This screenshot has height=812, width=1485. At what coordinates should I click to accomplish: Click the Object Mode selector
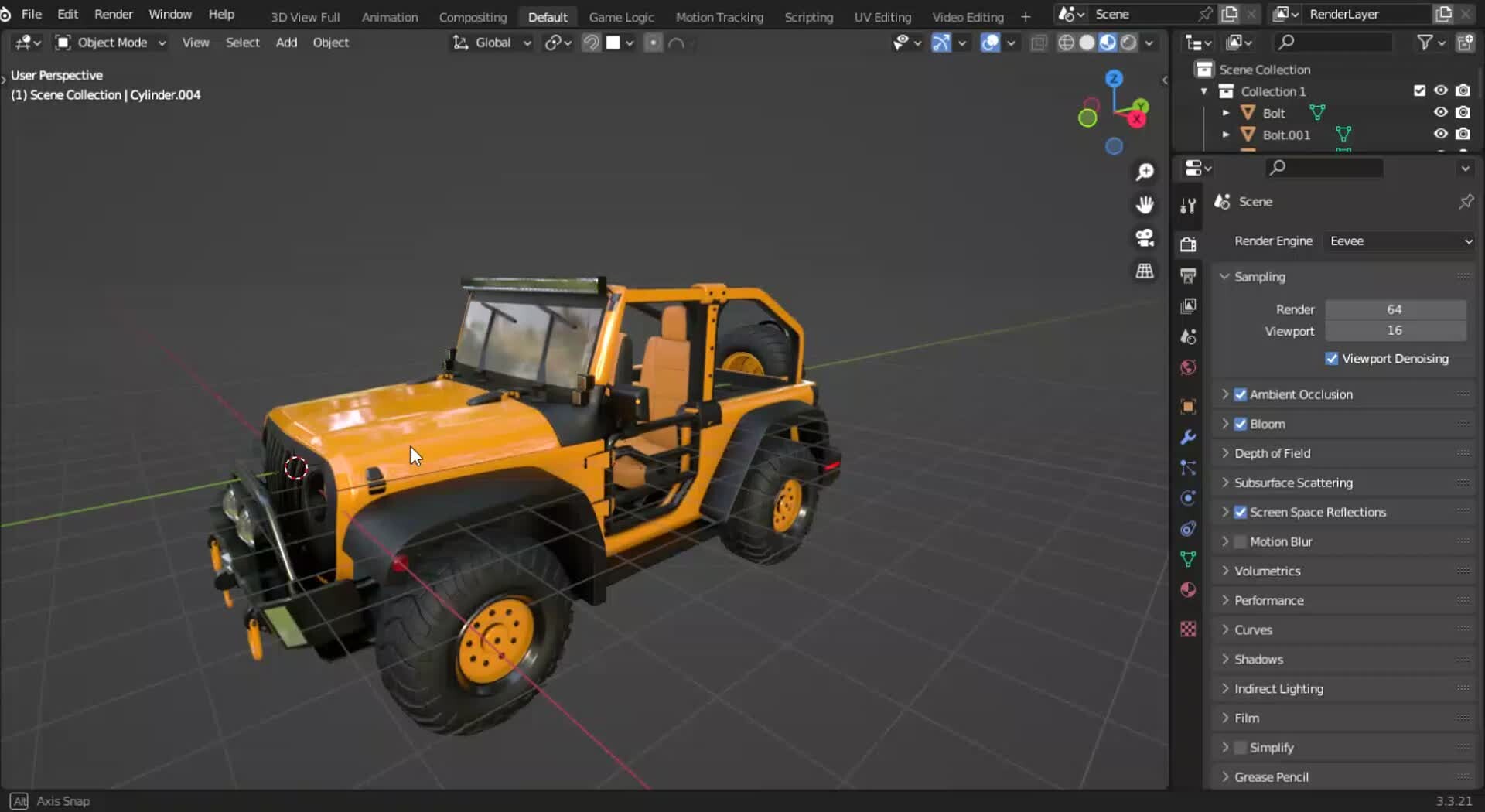tap(109, 43)
